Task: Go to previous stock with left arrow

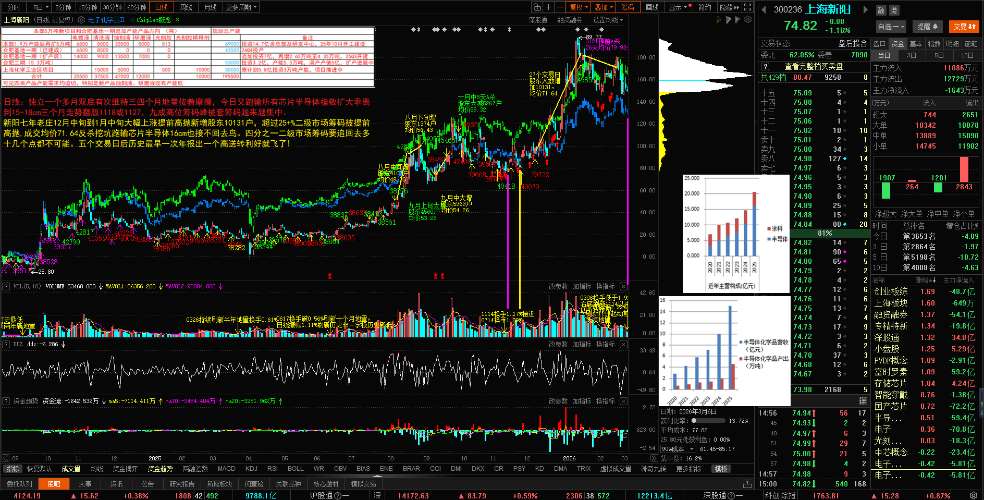Action: pyautogui.click(x=764, y=9)
